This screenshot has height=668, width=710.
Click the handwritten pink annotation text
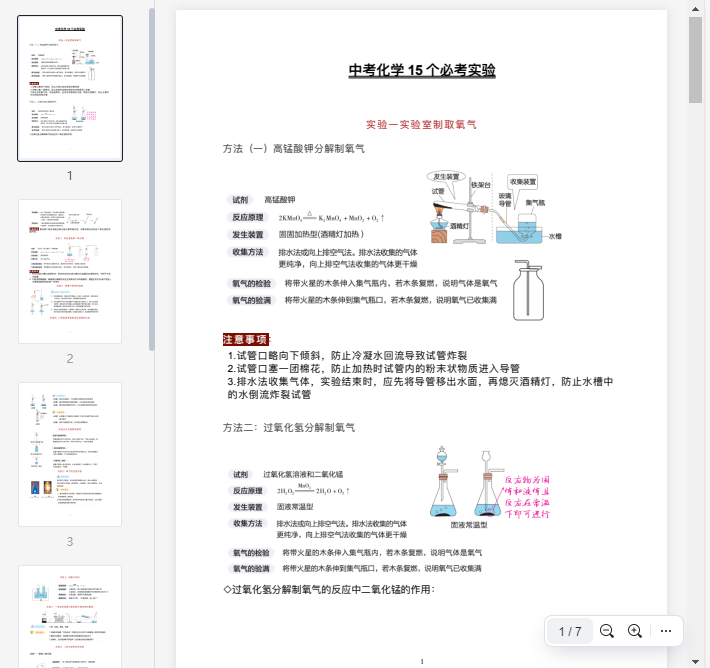(527, 497)
